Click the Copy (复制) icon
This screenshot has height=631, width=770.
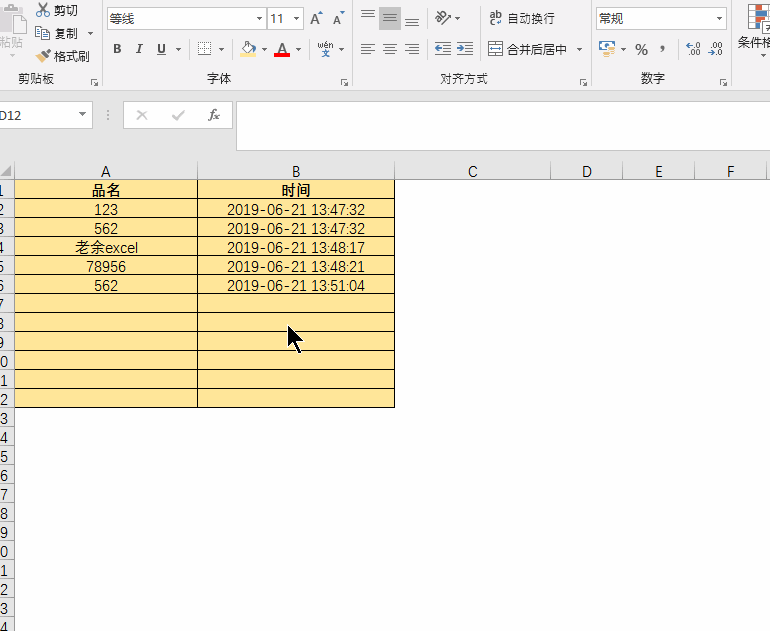click(x=42, y=33)
